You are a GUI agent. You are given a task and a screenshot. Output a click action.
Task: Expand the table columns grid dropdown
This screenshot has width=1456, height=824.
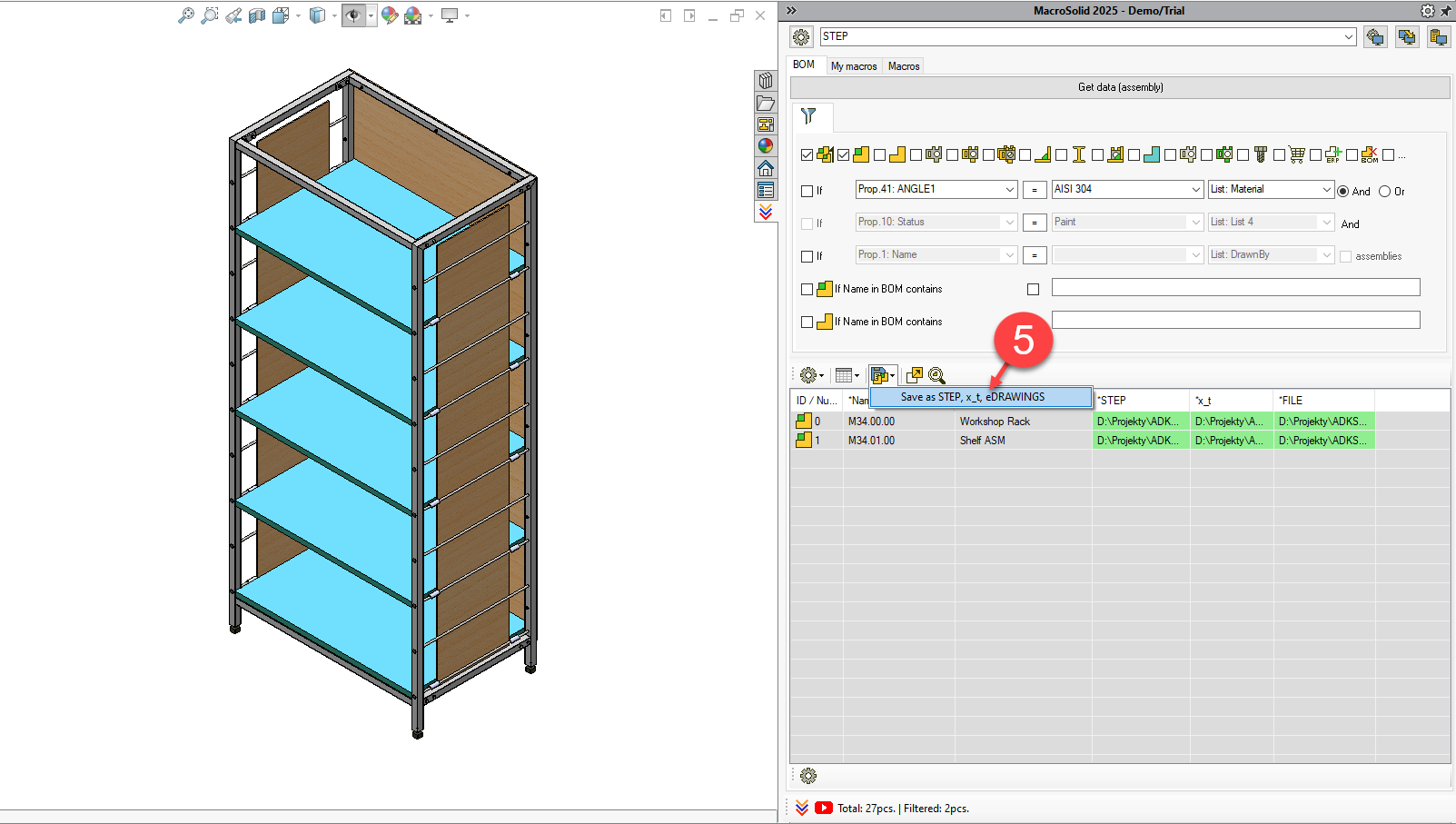[847, 375]
